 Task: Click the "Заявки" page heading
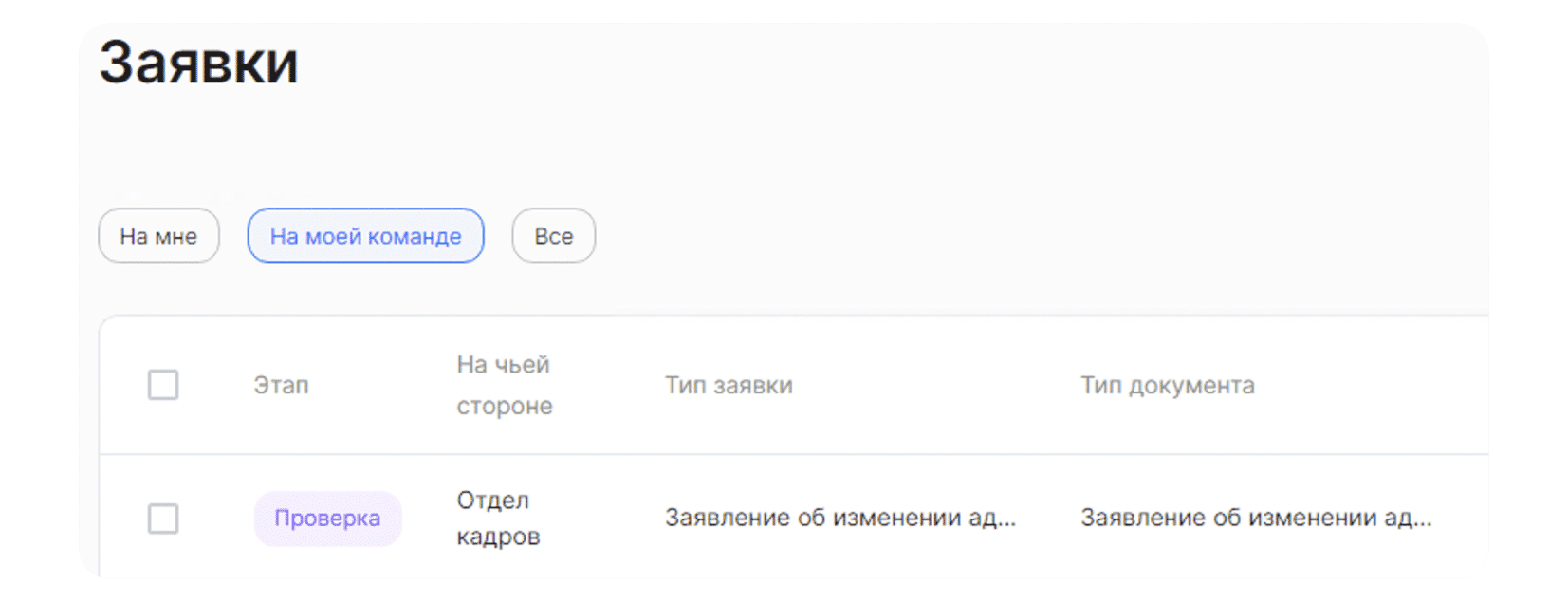198,64
